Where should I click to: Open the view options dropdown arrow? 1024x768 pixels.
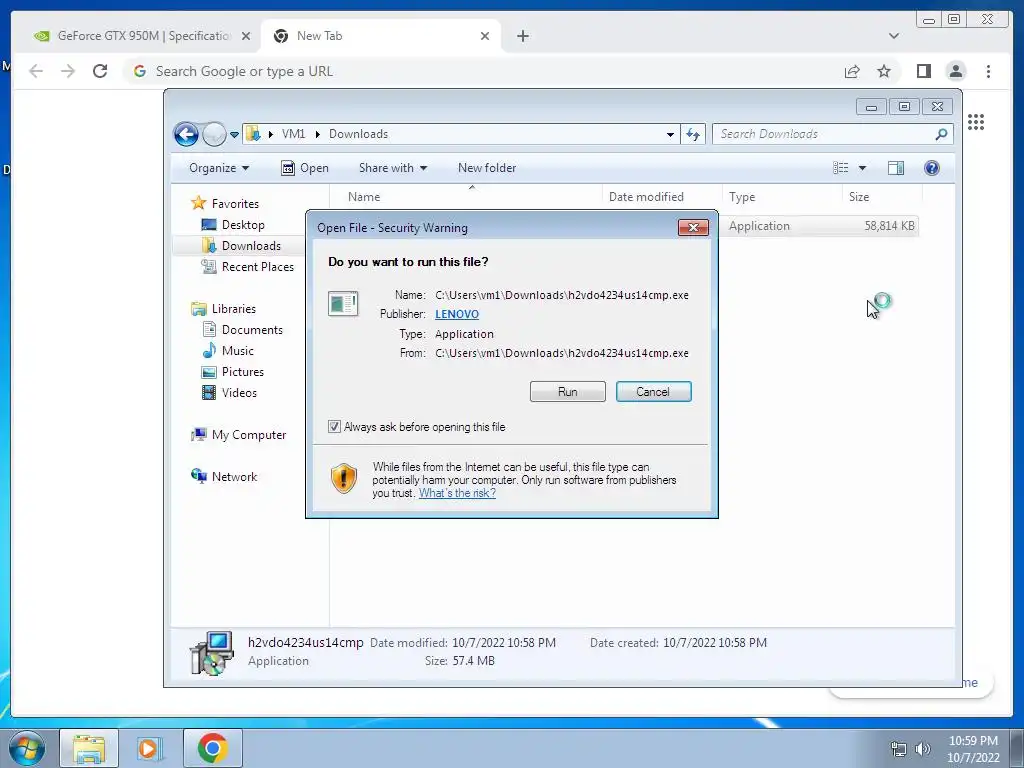click(862, 168)
